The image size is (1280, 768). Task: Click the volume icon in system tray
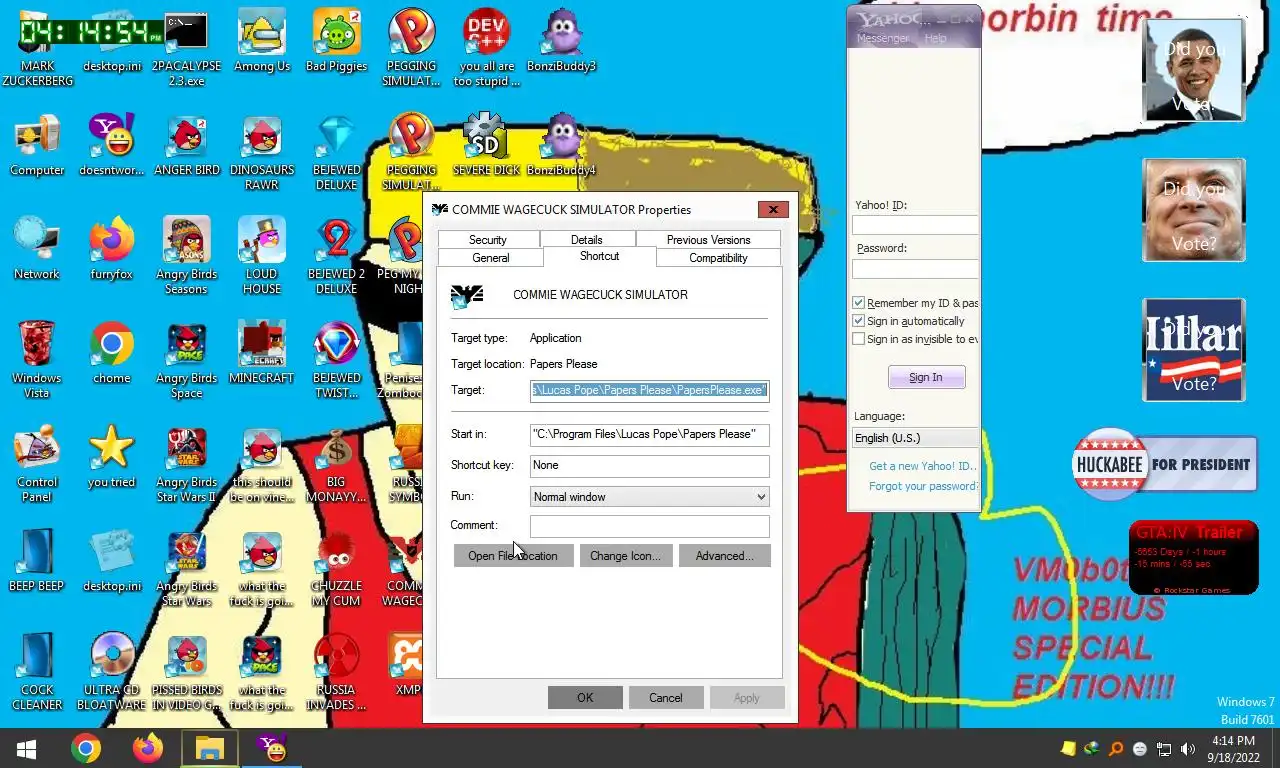pos(1187,749)
